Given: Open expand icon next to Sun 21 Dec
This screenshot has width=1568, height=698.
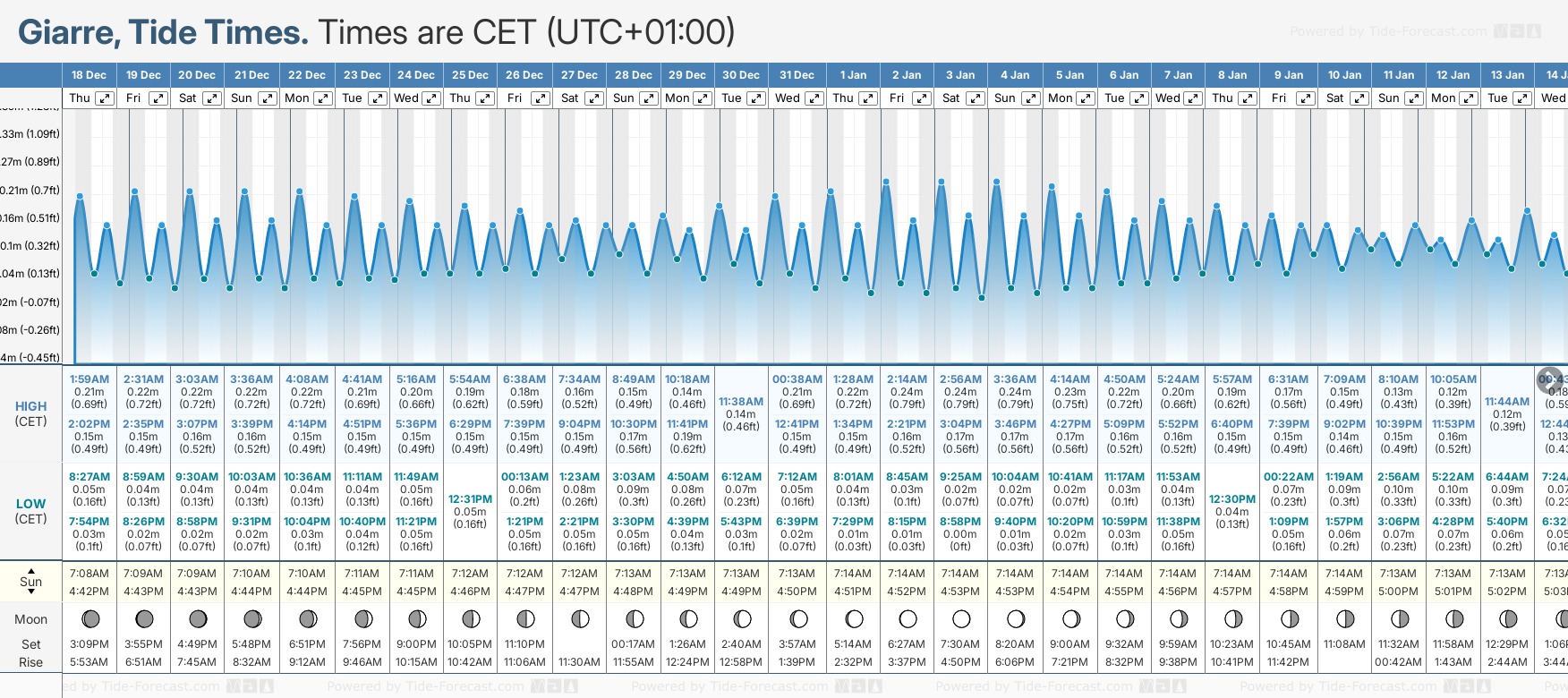Looking at the screenshot, I should pos(267,98).
